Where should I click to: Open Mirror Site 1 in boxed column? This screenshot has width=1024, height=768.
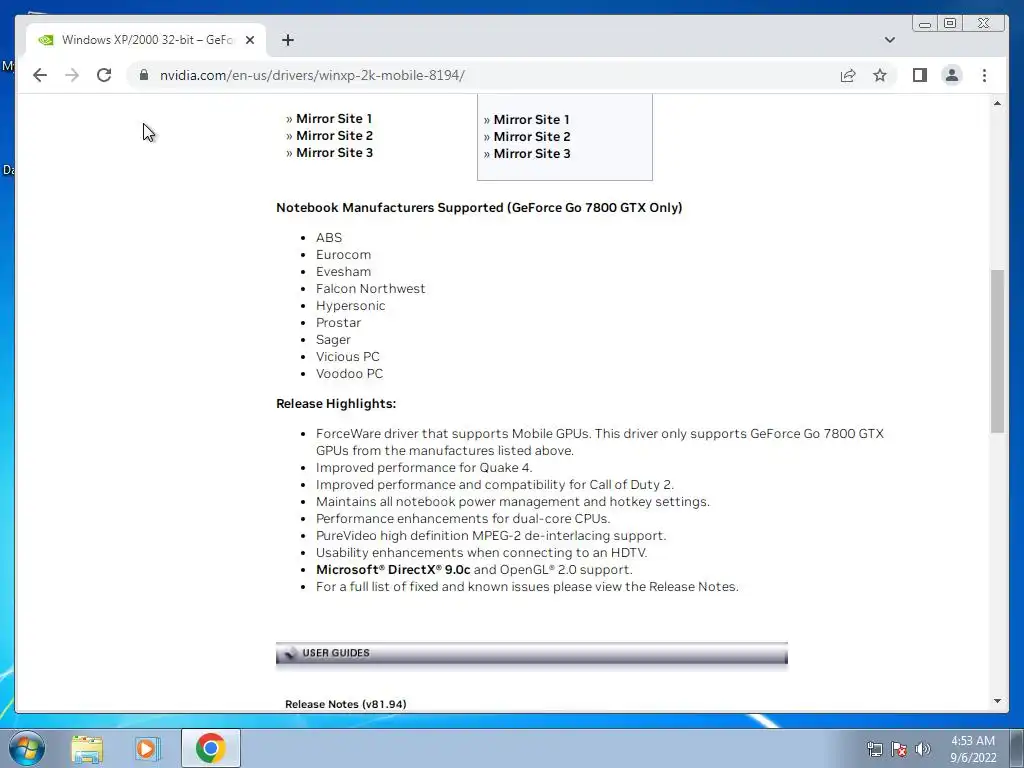[x=532, y=120]
